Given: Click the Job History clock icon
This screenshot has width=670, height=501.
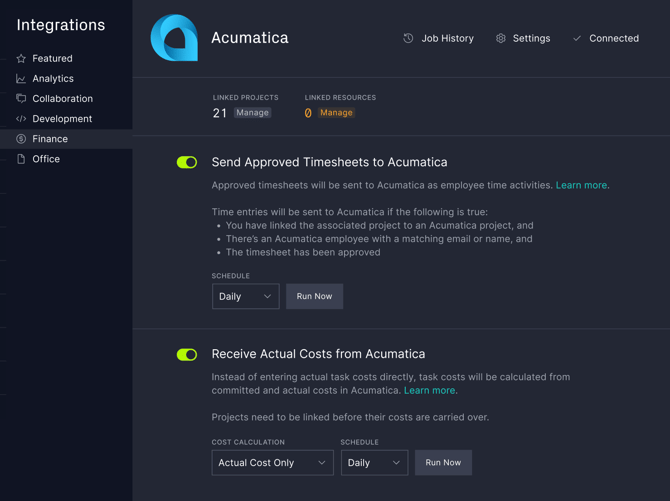Looking at the screenshot, I should [x=408, y=38].
